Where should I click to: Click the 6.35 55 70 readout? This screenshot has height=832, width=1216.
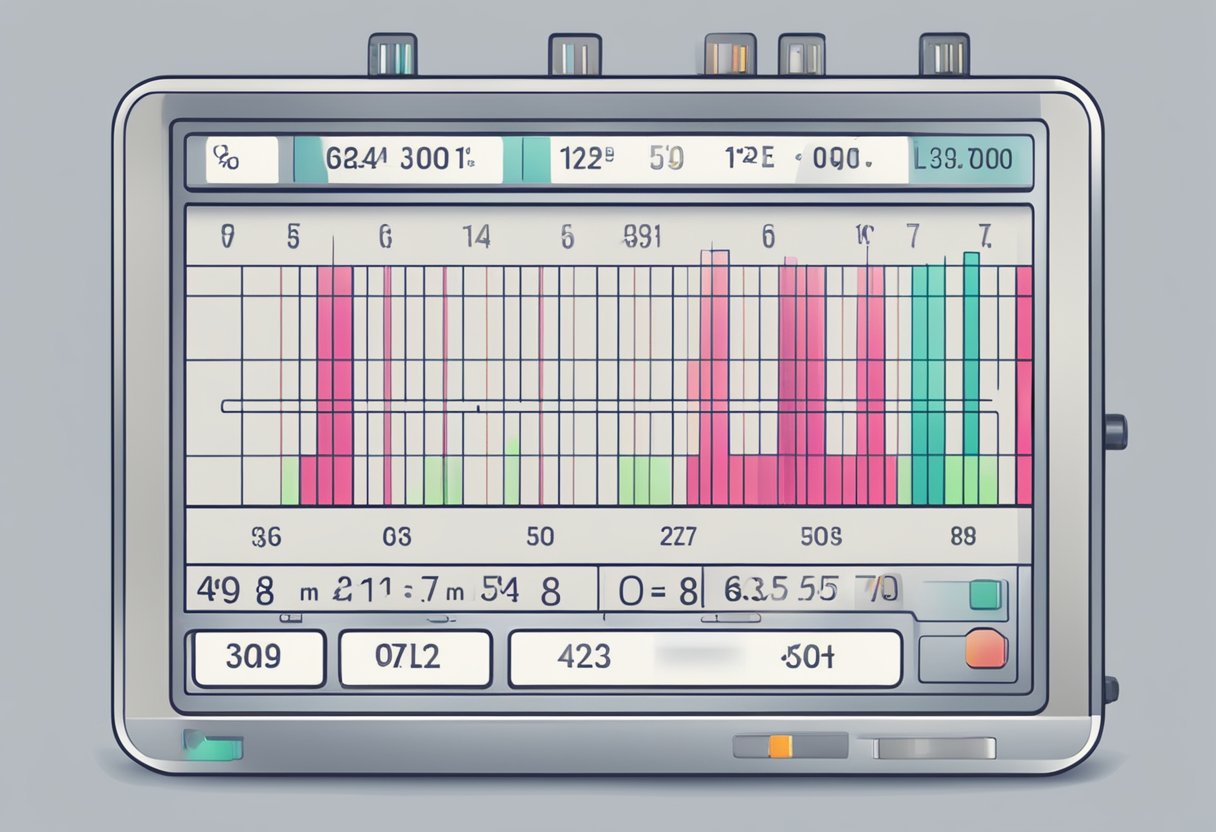click(812, 589)
